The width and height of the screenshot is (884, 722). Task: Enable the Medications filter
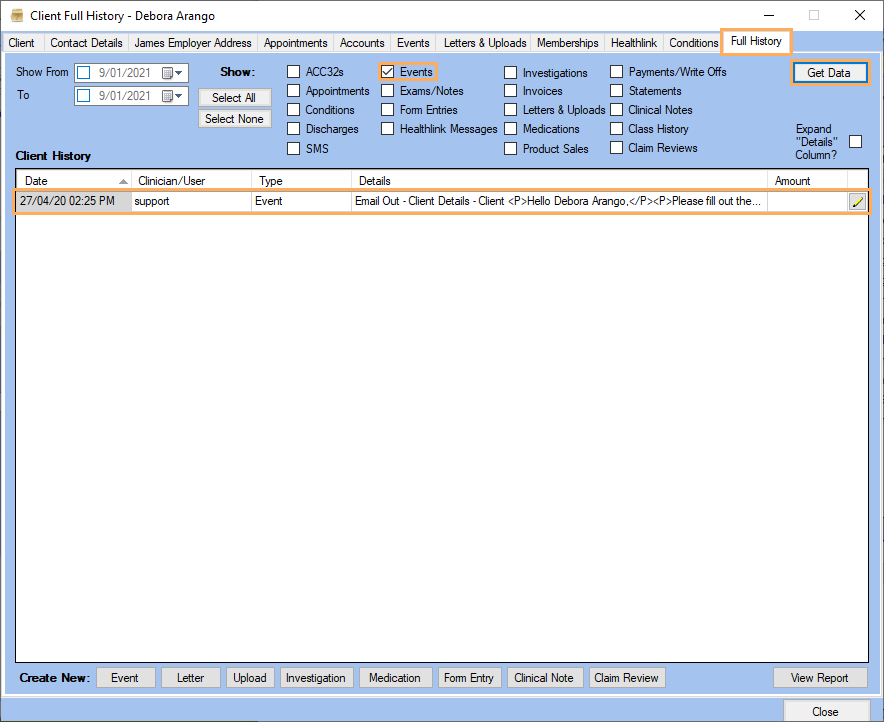pos(510,128)
